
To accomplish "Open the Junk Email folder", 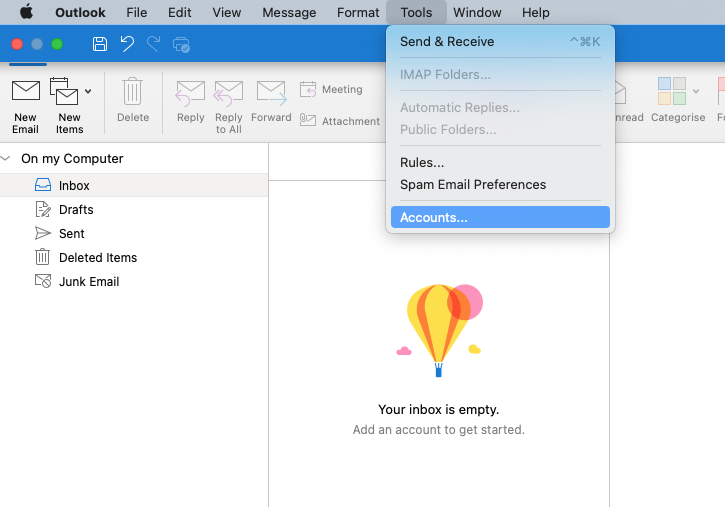I will coord(134,281).
